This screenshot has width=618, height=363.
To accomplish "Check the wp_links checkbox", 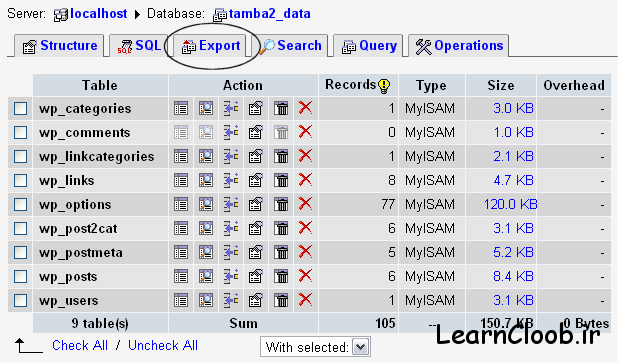I will (x=20, y=181).
